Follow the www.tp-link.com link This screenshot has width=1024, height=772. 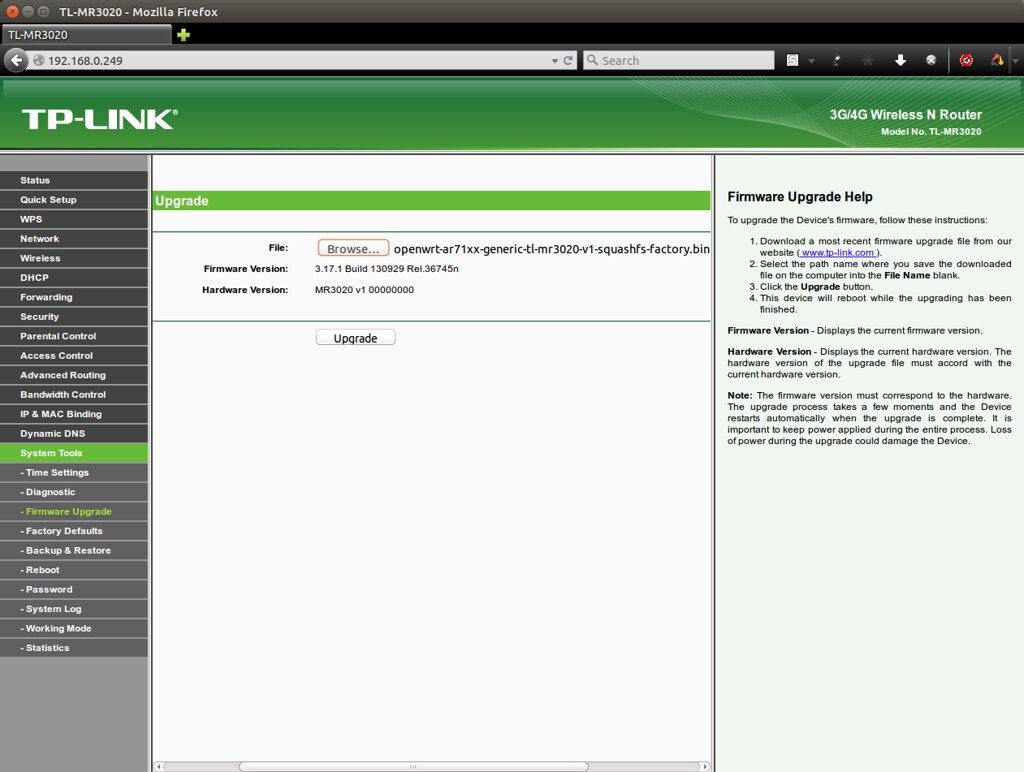pos(837,253)
